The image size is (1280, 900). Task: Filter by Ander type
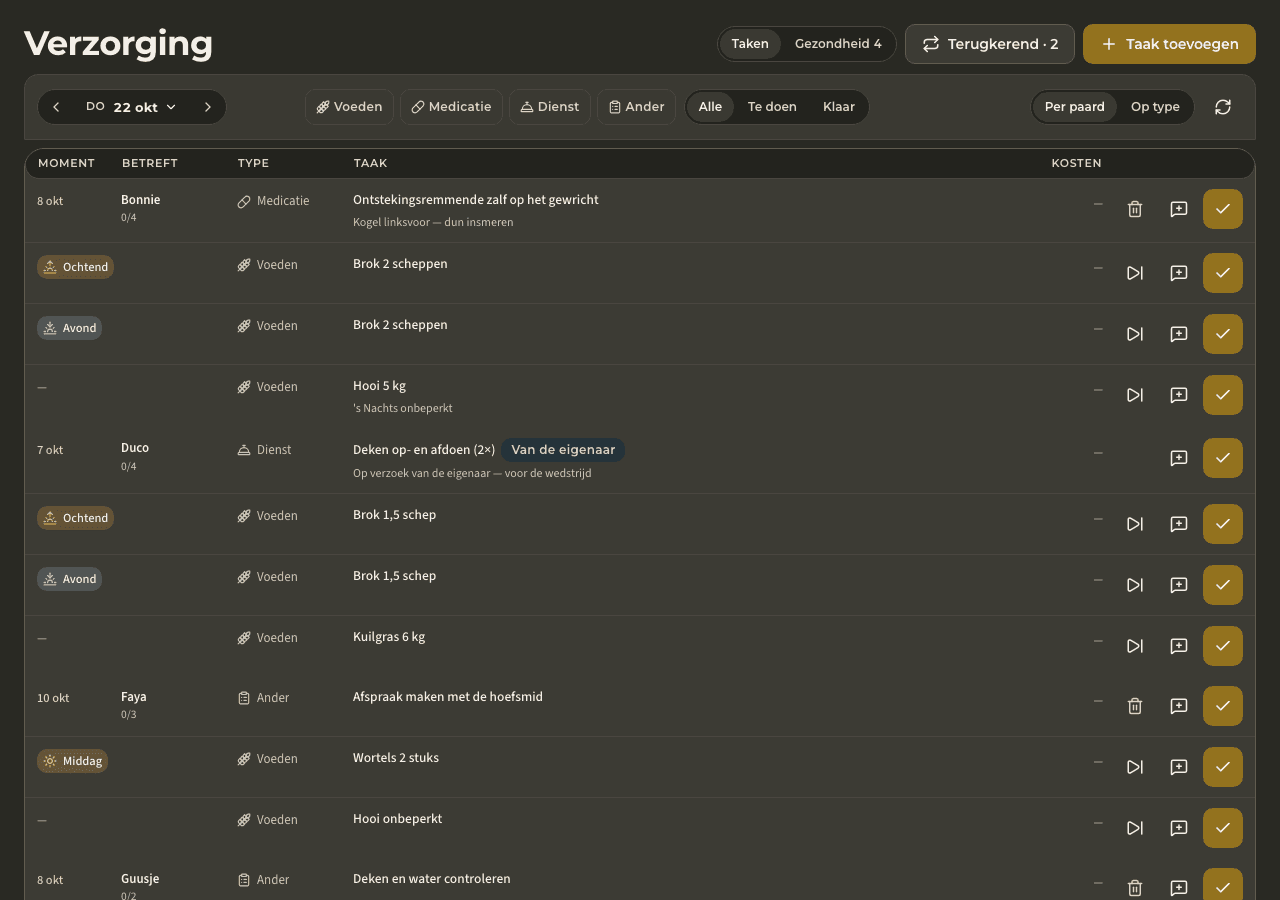(x=637, y=107)
